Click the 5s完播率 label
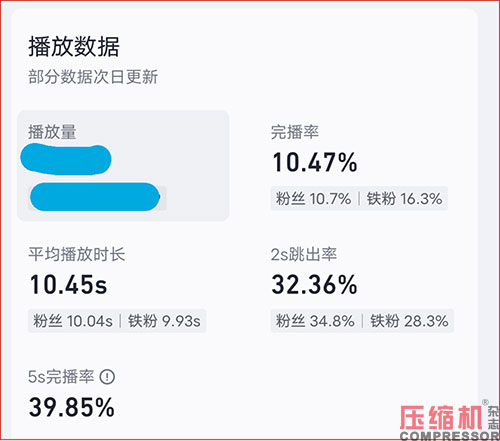The image size is (500, 441). coord(61,377)
